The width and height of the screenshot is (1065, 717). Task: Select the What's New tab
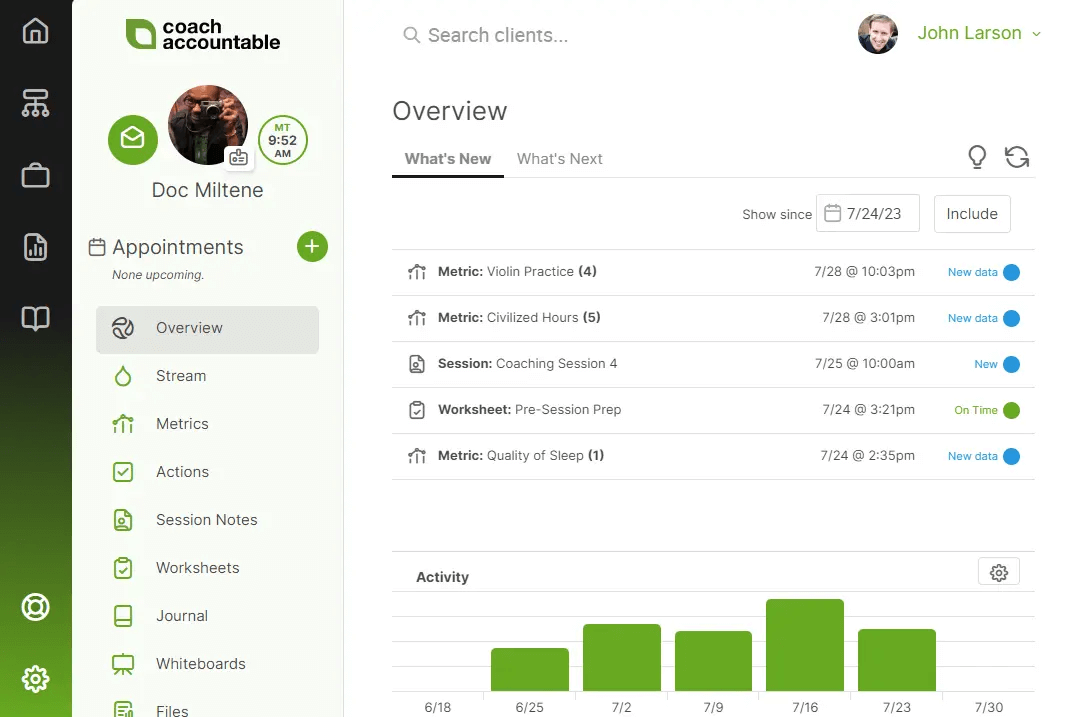point(447,158)
